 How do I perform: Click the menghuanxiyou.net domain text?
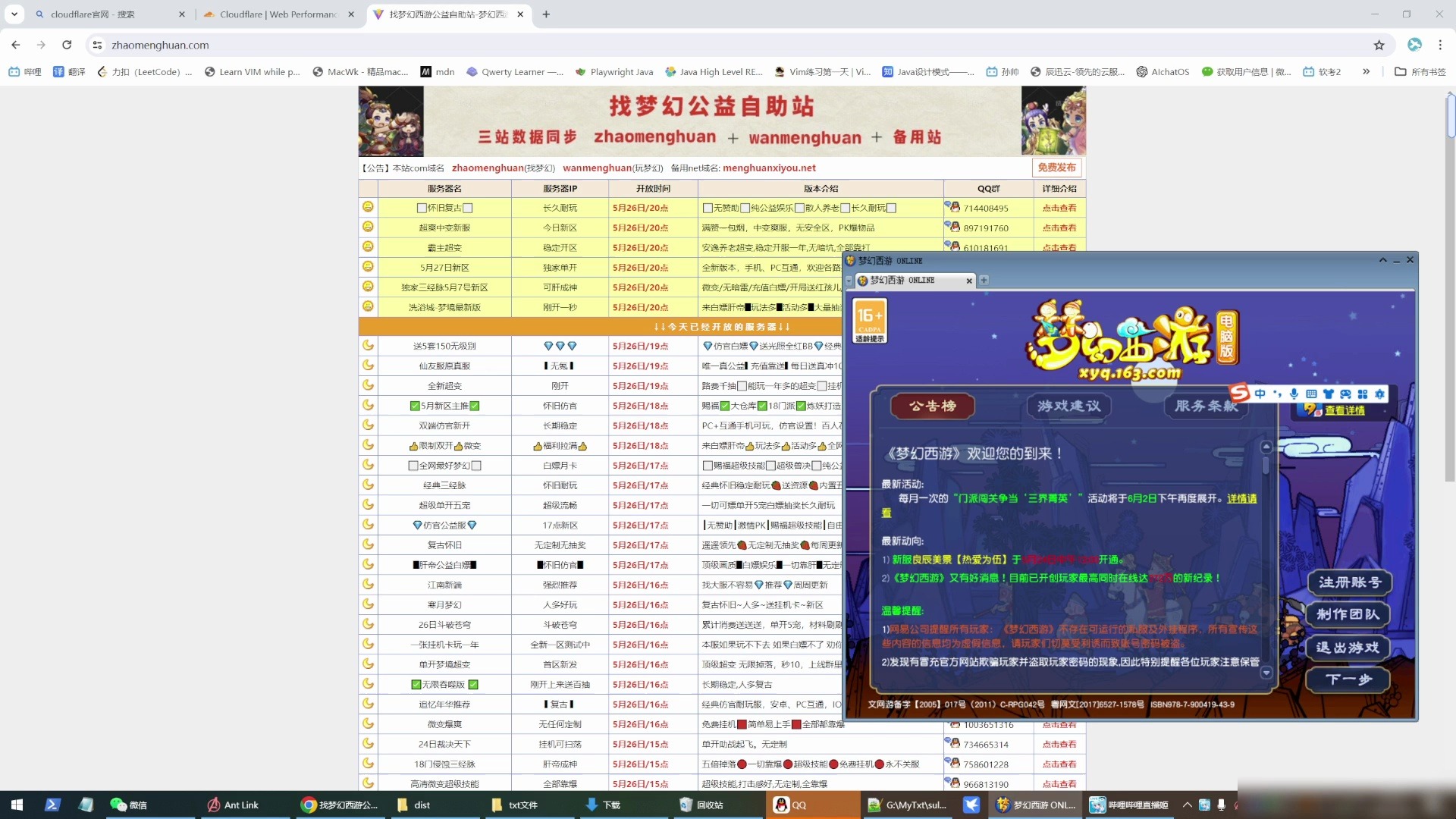(x=769, y=168)
